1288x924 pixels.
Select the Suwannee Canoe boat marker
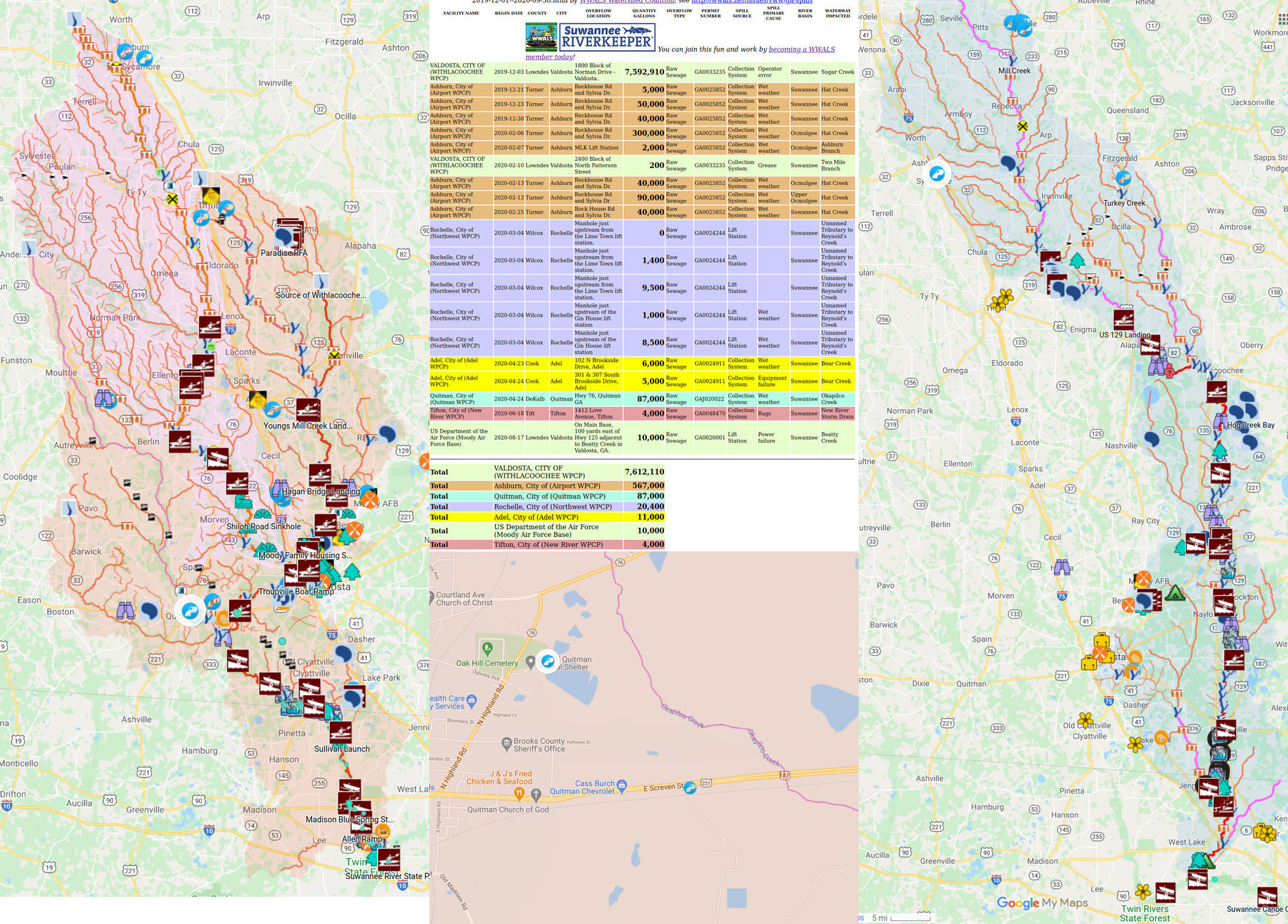(x=1267, y=897)
